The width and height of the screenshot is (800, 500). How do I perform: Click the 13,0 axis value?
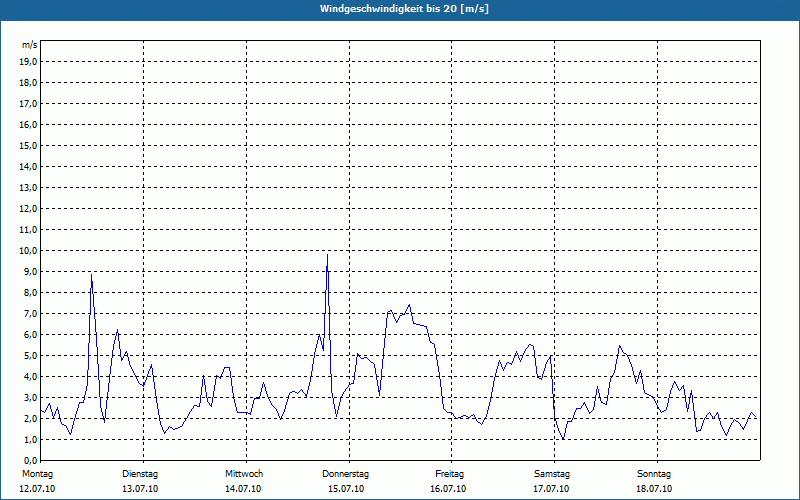point(29,188)
